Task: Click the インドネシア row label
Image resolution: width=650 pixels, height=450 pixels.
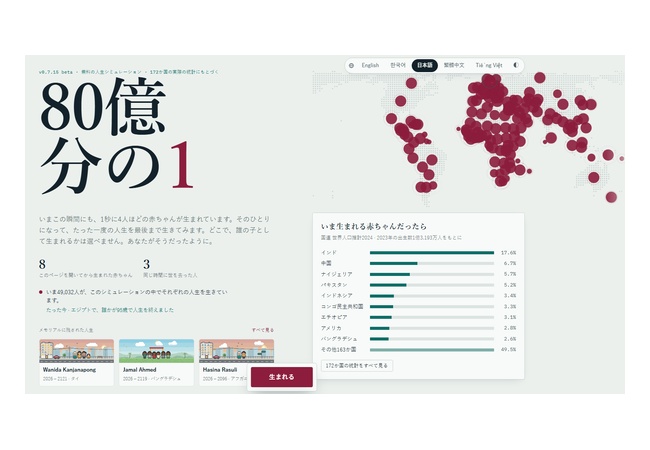Action: click(337, 295)
